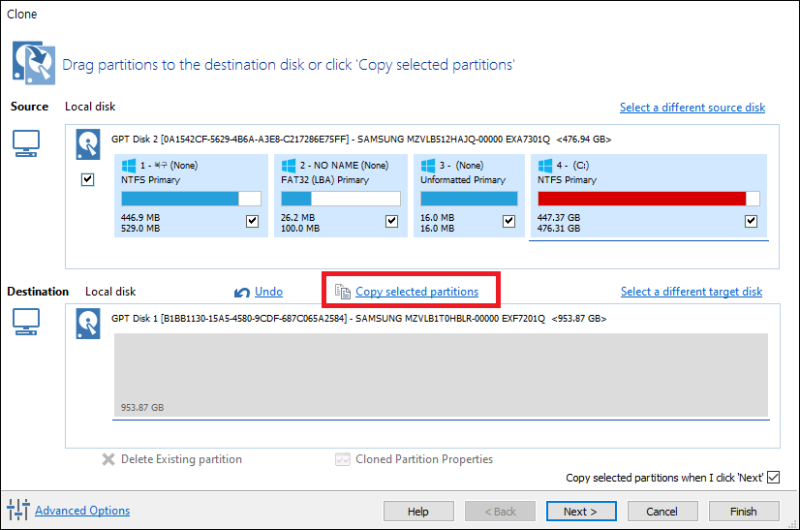Screen dimensions: 800x530
Task: Open Select a different source disk link
Action: click(692, 108)
